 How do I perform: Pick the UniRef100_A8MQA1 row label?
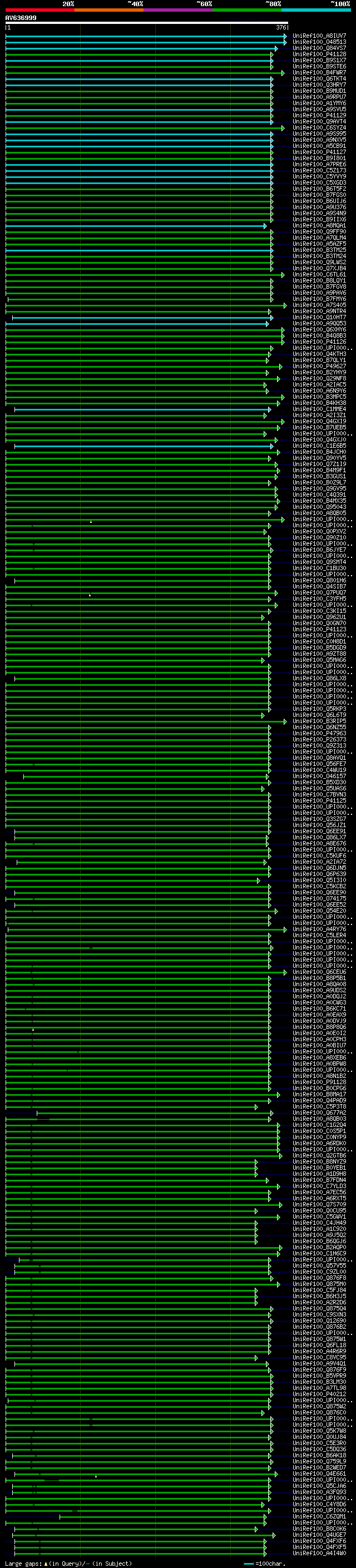click(x=319, y=226)
